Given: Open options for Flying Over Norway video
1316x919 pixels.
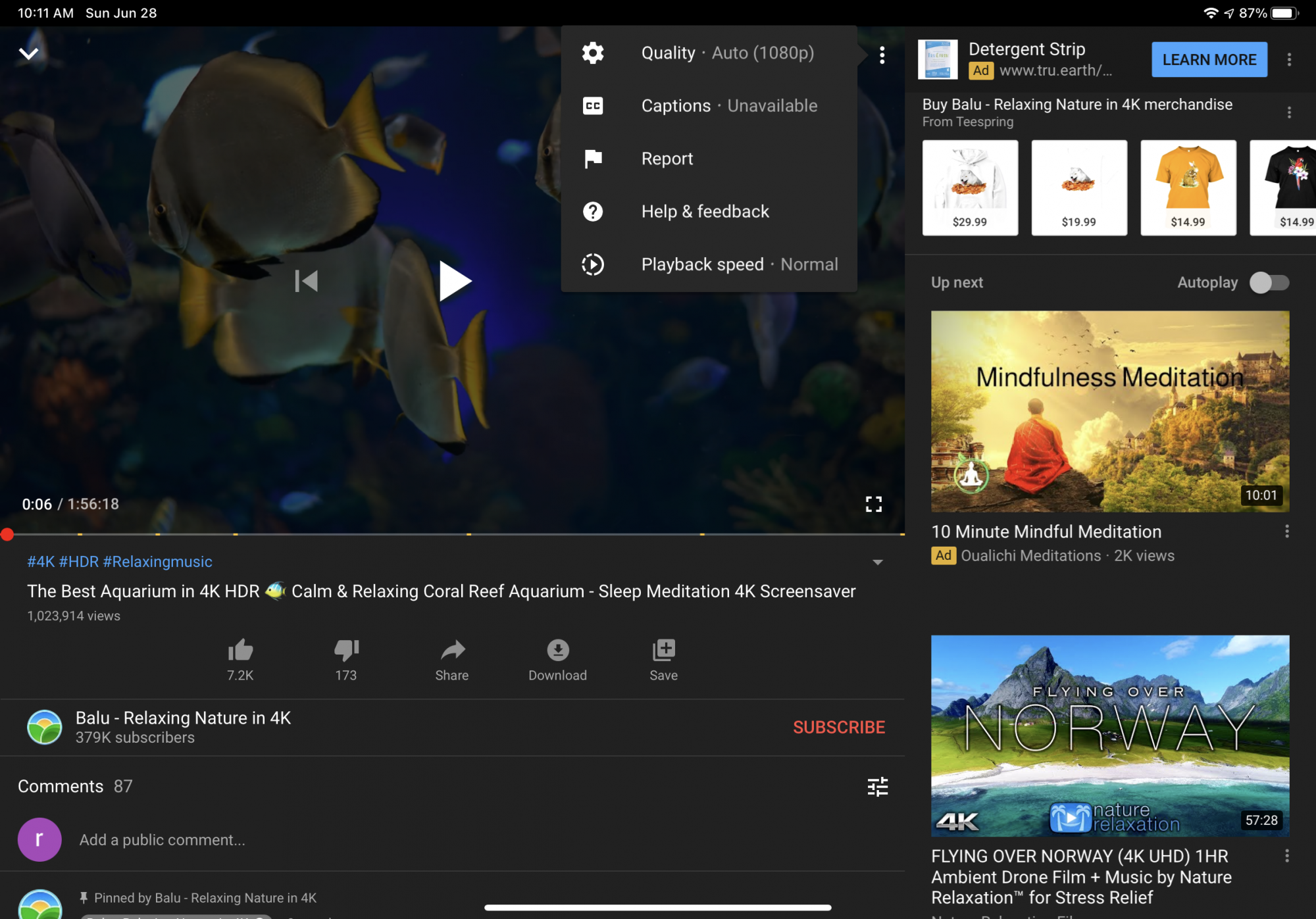Looking at the screenshot, I should coord(1286,856).
